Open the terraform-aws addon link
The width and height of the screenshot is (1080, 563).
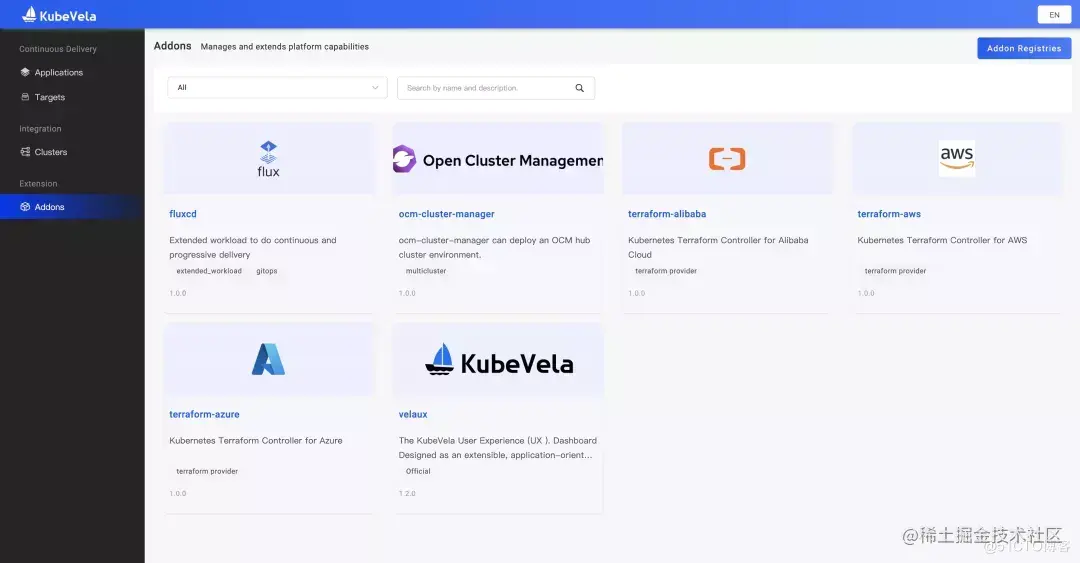tap(889, 214)
